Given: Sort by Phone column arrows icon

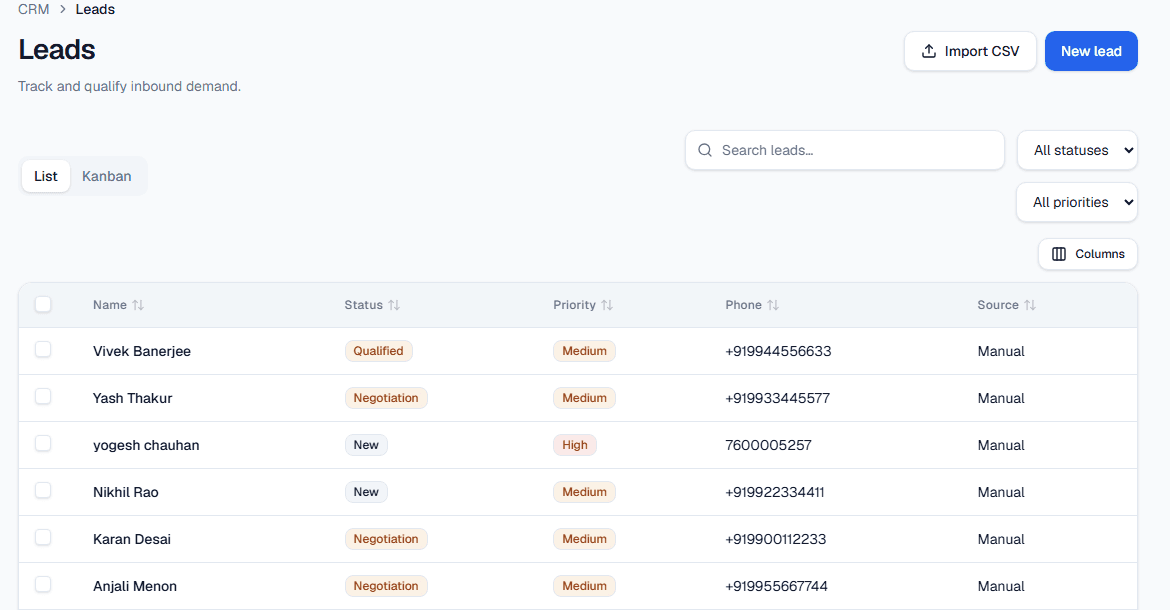Looking at the screenshot, I should point(773,305).
